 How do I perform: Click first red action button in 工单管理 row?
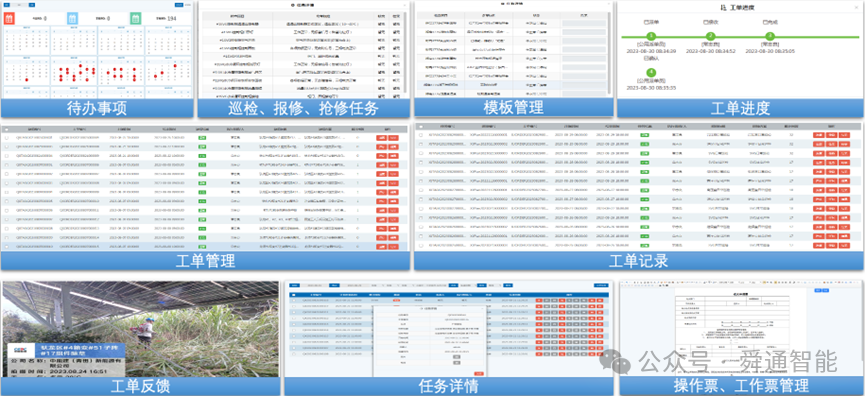coord(381,138)
